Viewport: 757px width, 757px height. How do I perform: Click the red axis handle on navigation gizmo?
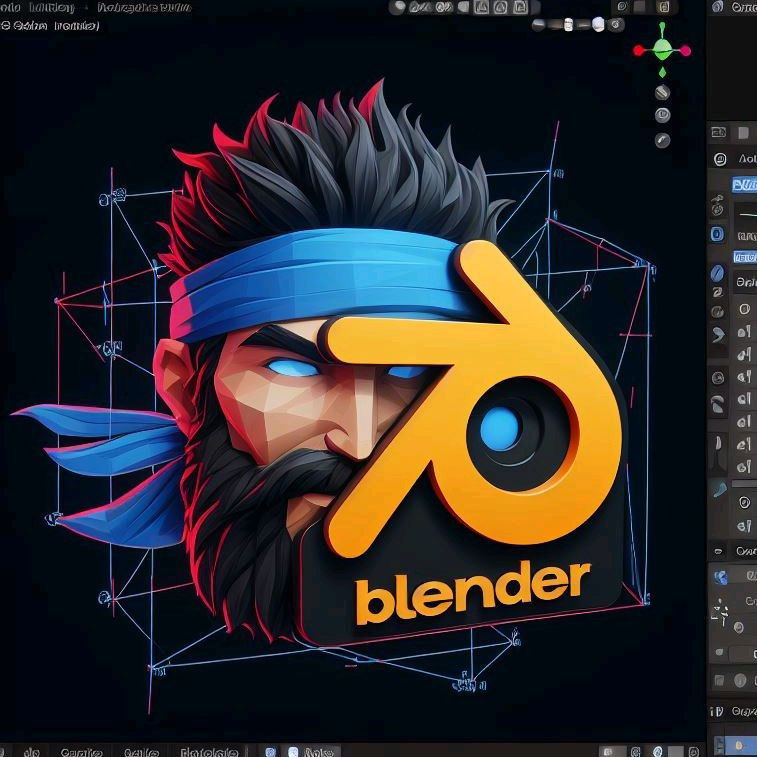point(639,50)
